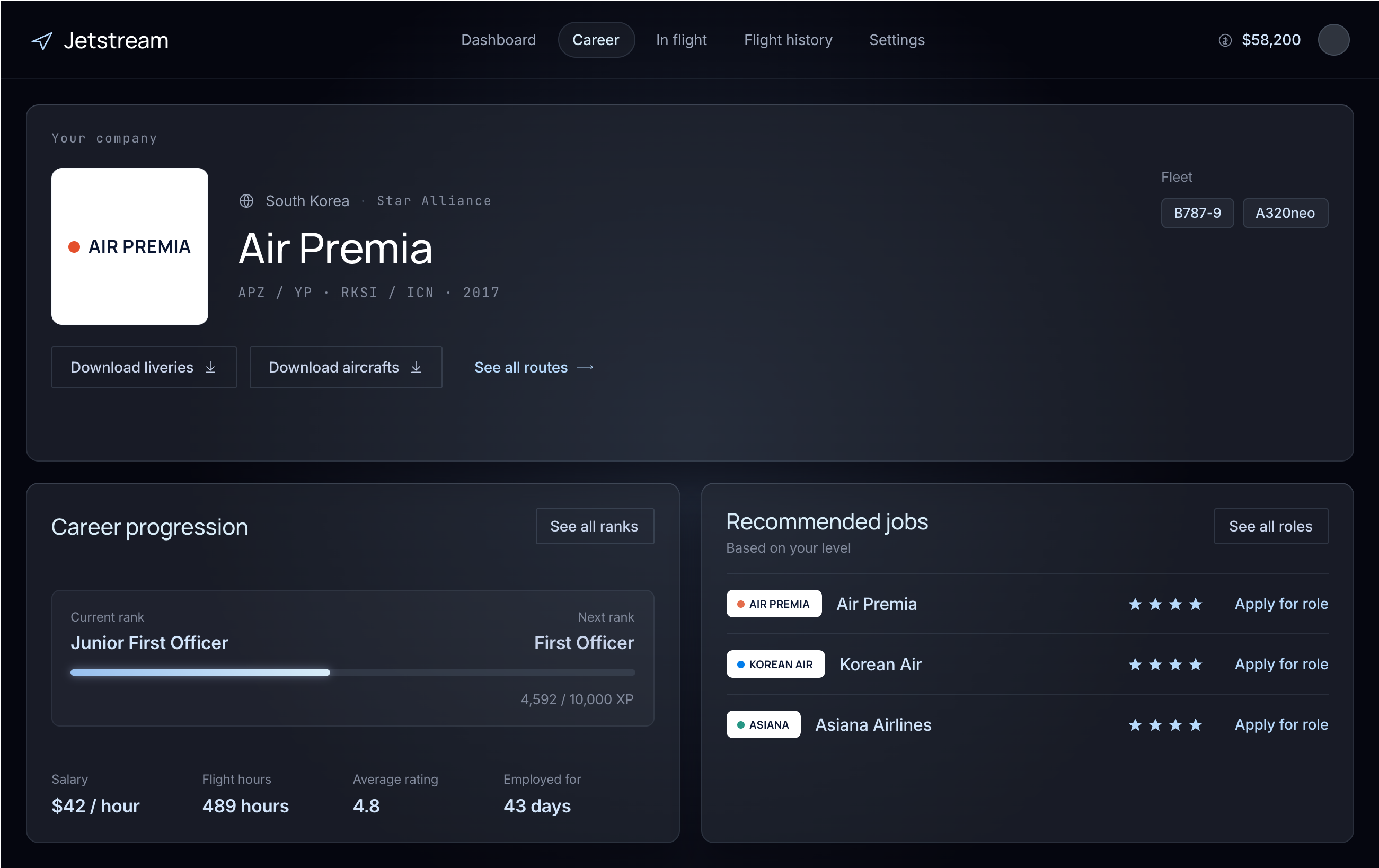This screenshot has height=868, width=1379.
Task: Click the Korean Air job name
Action: (880, 664)
